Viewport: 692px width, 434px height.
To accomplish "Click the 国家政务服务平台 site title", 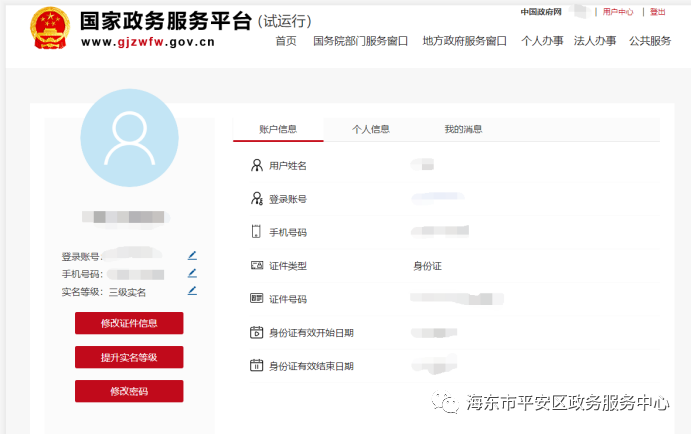I will (166, 21).
